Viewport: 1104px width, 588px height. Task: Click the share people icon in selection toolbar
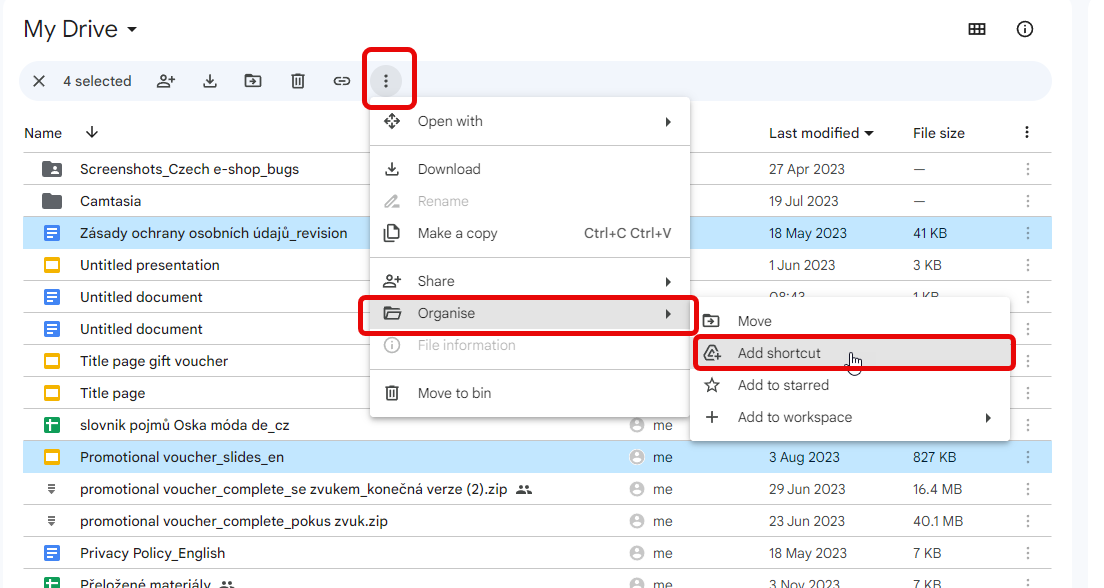pyautogui.click(x=166, y=81)
